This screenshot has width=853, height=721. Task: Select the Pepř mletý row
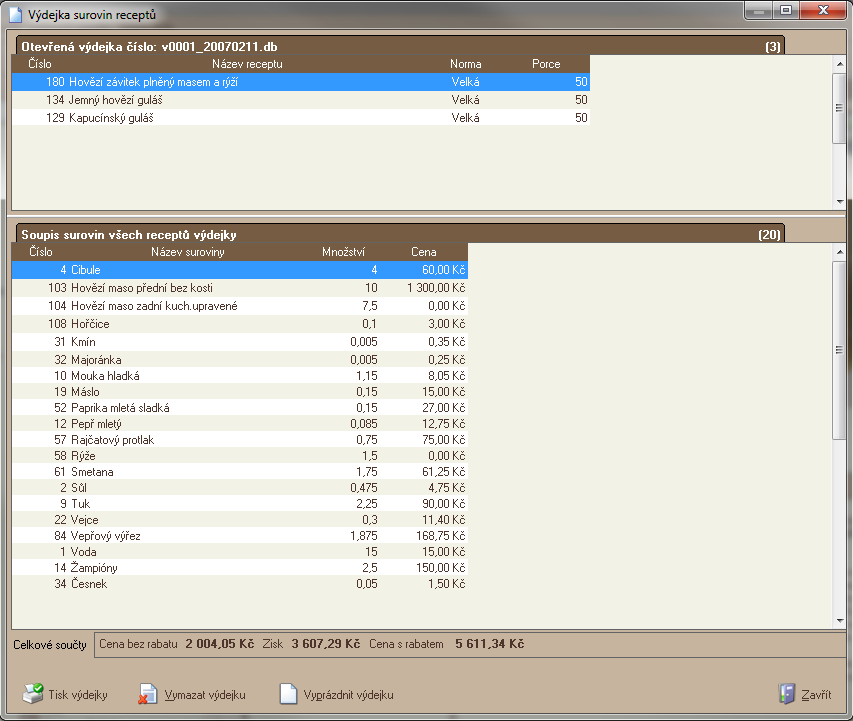coord(239,424)
